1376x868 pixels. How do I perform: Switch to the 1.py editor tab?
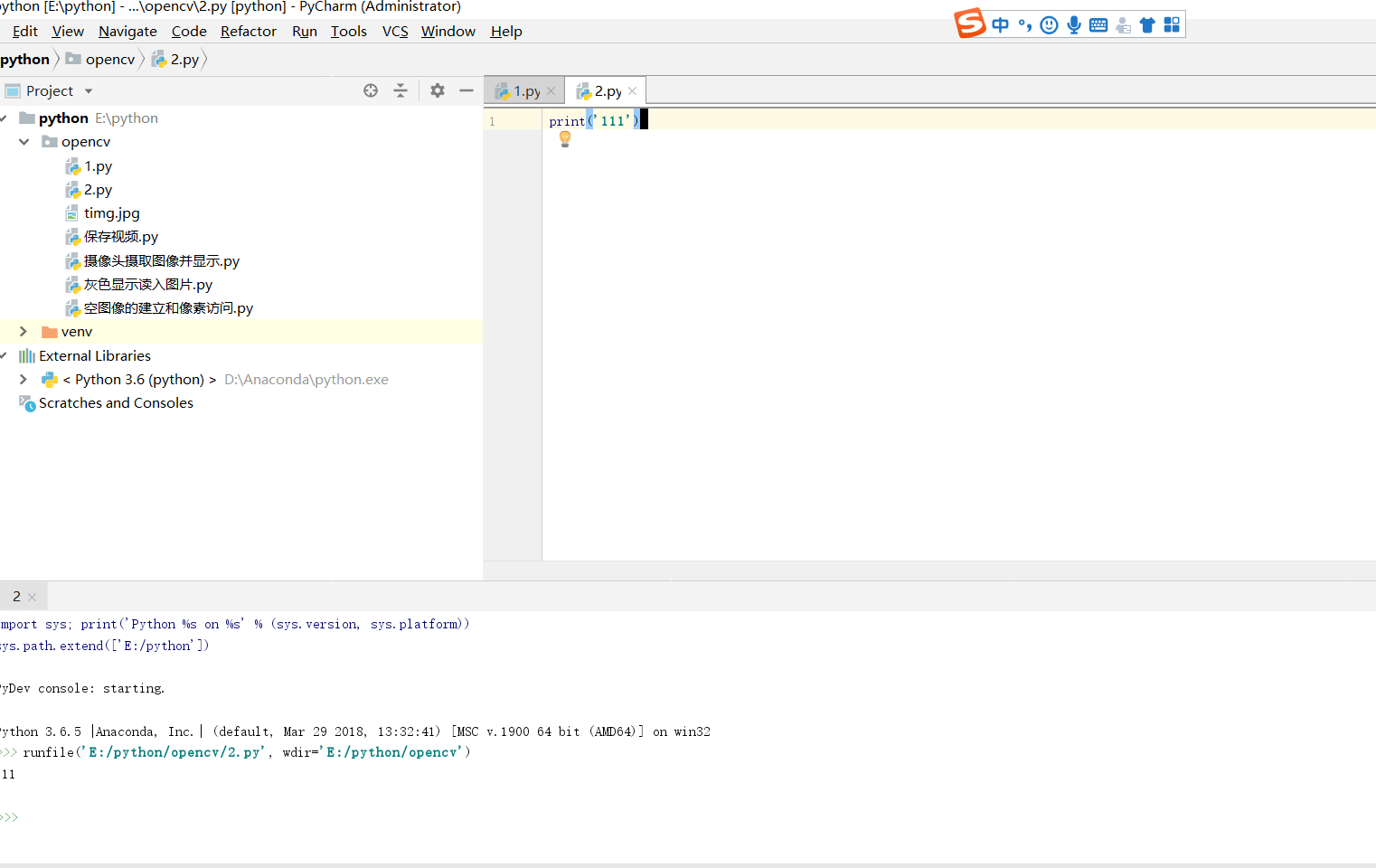coord(525,91)
